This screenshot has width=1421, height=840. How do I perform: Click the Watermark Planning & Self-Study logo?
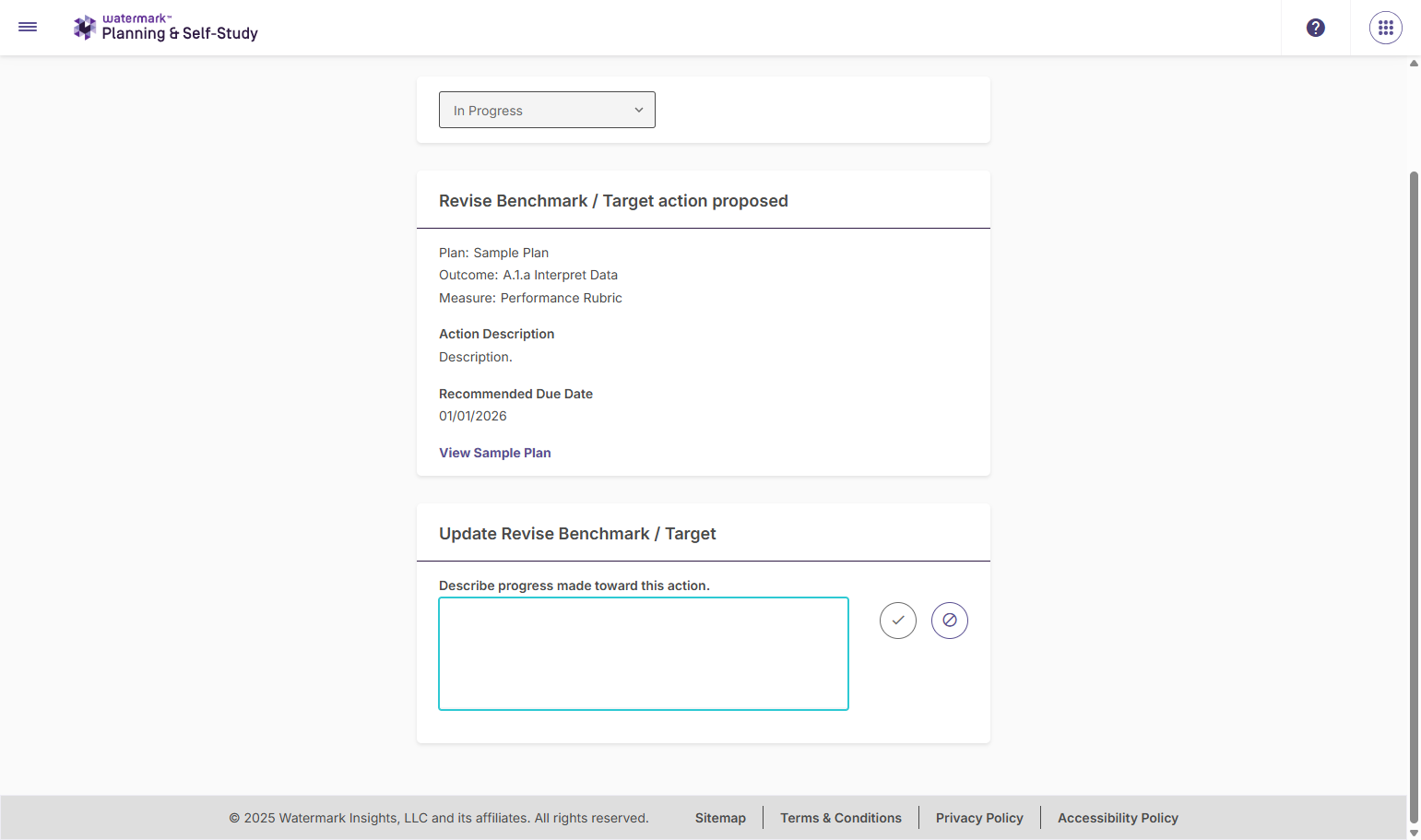166,28
